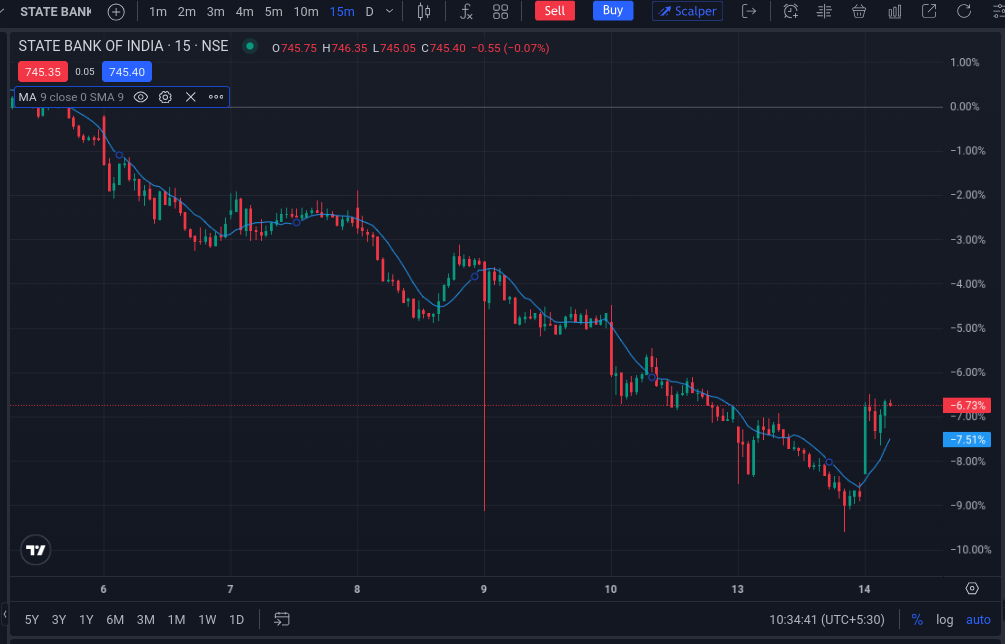Switch to the 3m timeframe
This screenshot has height=644, width=1005.
click(x=215, y=12)
